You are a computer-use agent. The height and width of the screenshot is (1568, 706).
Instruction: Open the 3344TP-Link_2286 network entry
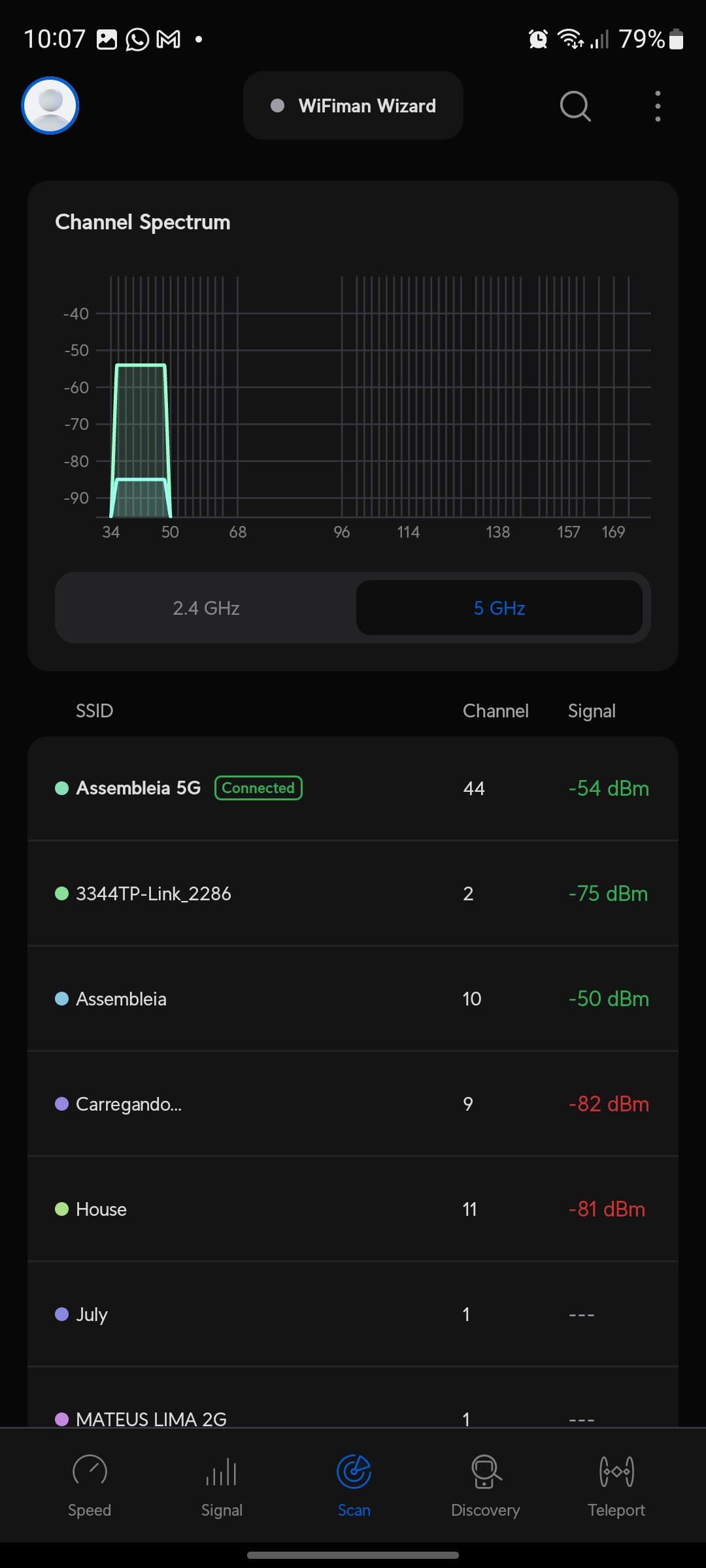point(154,894)
